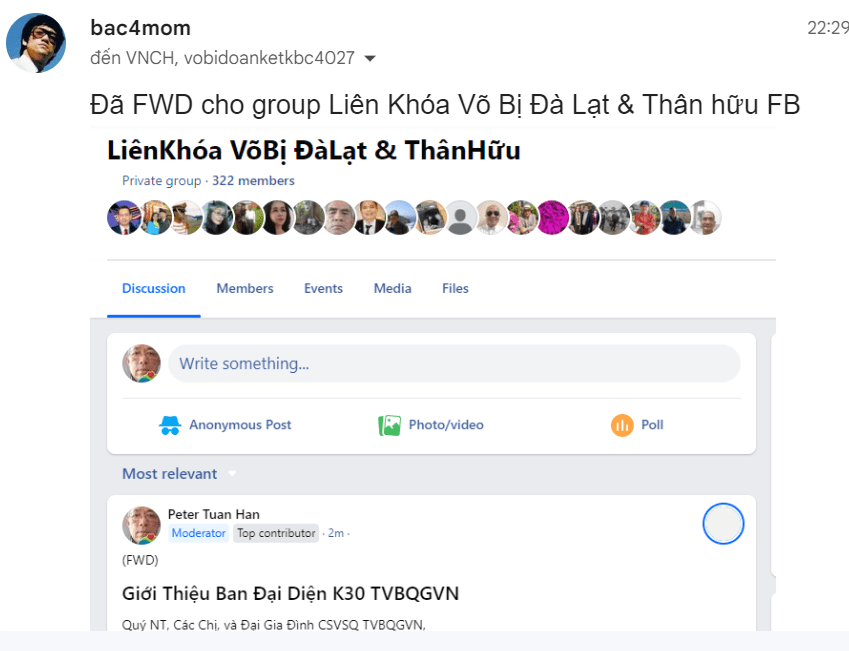Click the blue-ringed circle on the post
Viewport: 849px width, 651px height.
click(x=723, y=524)
